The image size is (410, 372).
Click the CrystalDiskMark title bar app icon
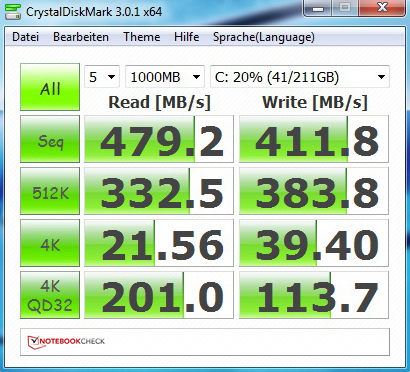point(13,12)
